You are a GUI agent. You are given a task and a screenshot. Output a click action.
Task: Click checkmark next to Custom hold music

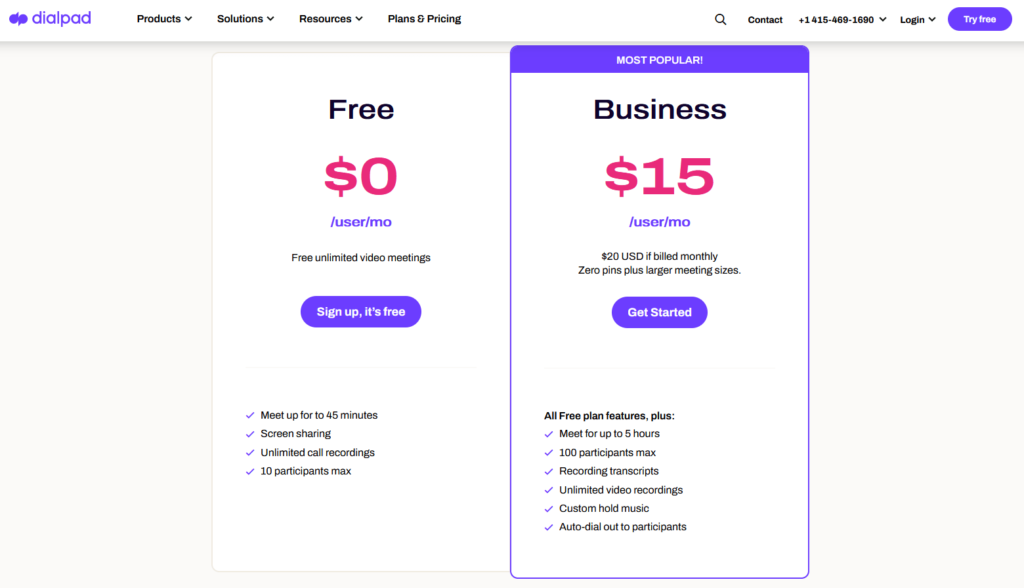[x=549, y=508]
